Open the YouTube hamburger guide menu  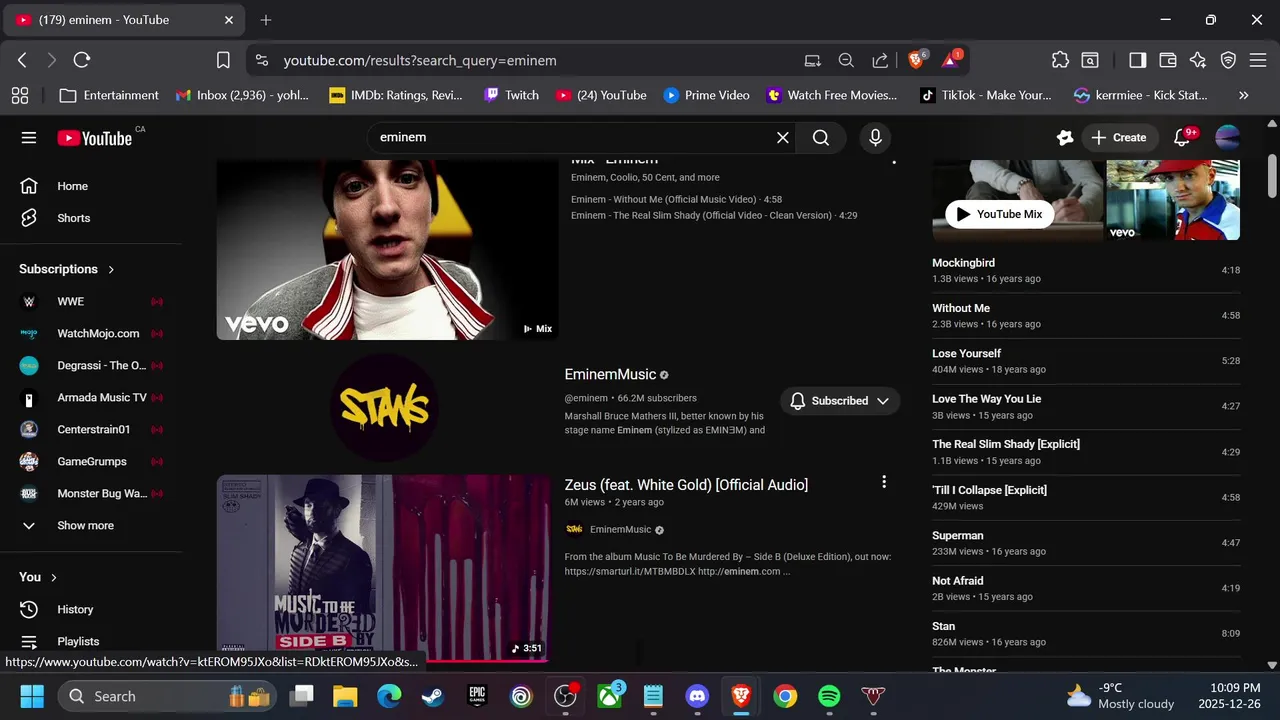click(x=29, y=138)
